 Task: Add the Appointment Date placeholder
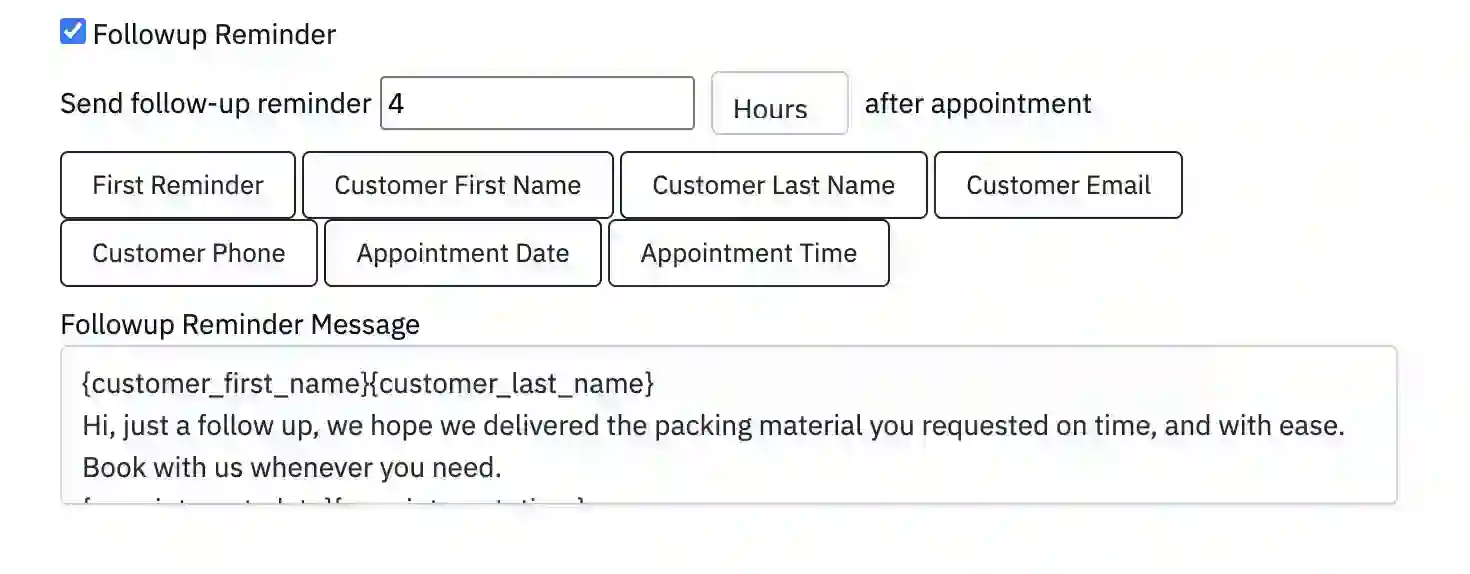click(x=463, y=253)
